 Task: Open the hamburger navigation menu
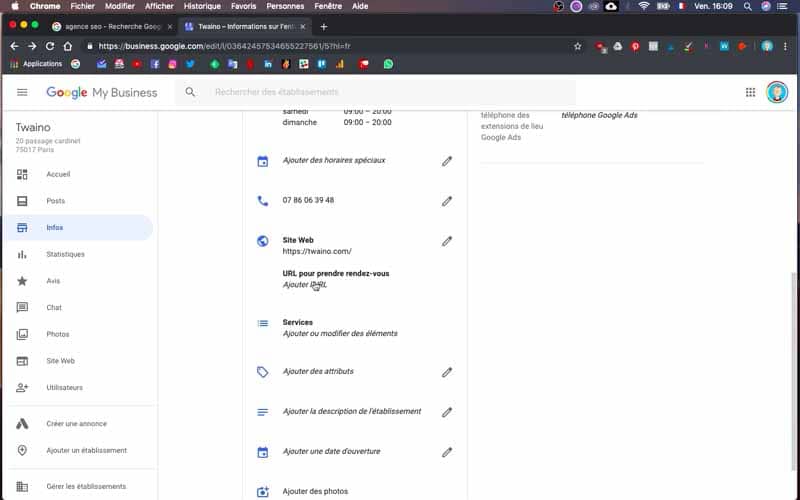point(22,92)
